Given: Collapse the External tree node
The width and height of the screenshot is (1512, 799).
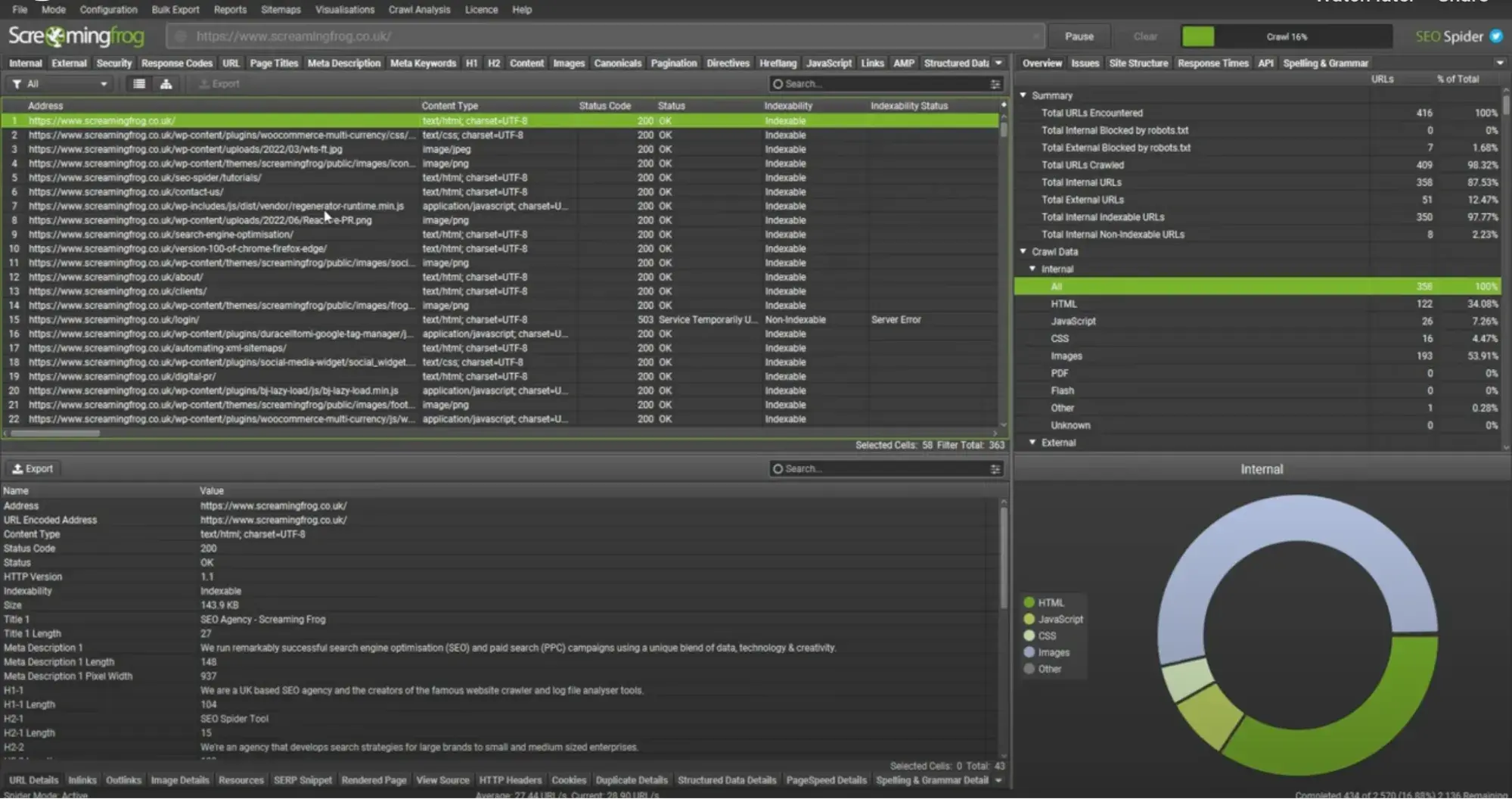Looking at the screenshot, I should click(1032, 442).
